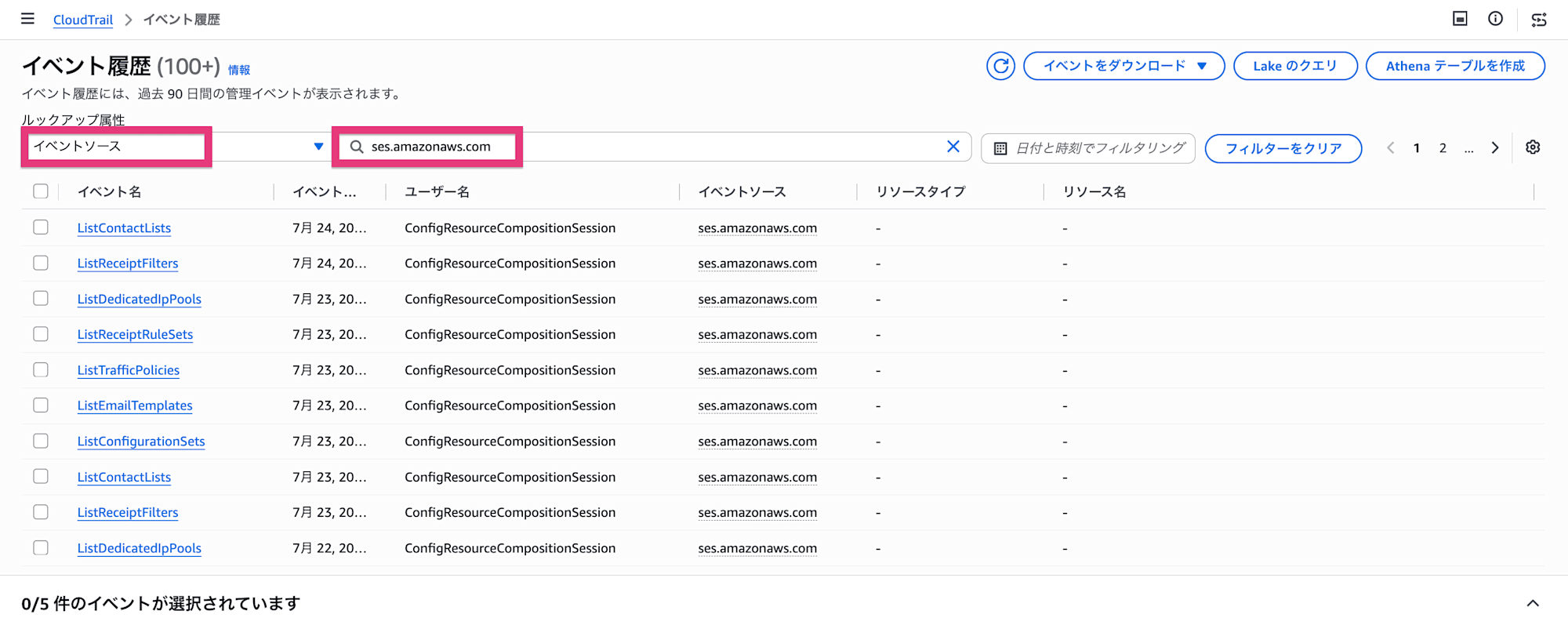Check the ListContactLists row dated 7月 23
Viewport: 1568px width, 629px height.
click(41, 476)
